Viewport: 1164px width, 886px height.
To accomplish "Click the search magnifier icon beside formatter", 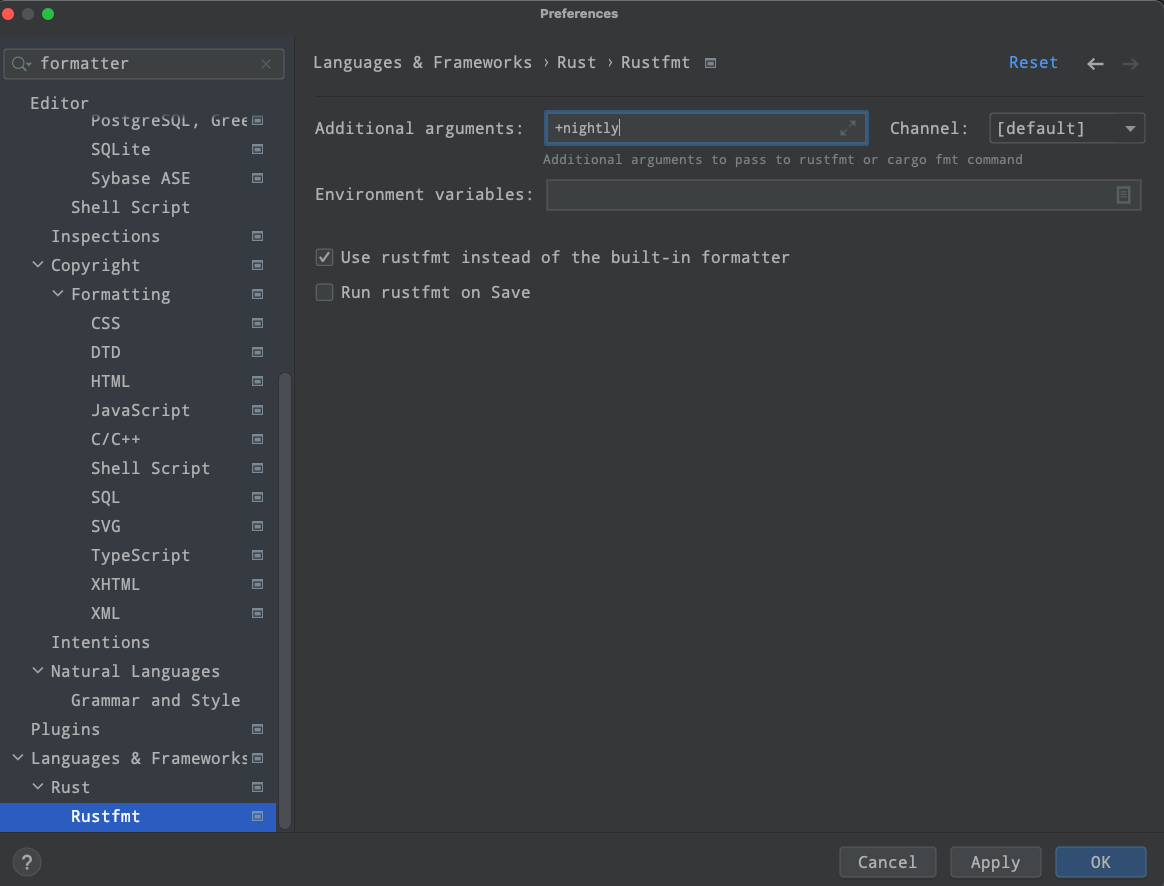I will (x=21, y=64).
